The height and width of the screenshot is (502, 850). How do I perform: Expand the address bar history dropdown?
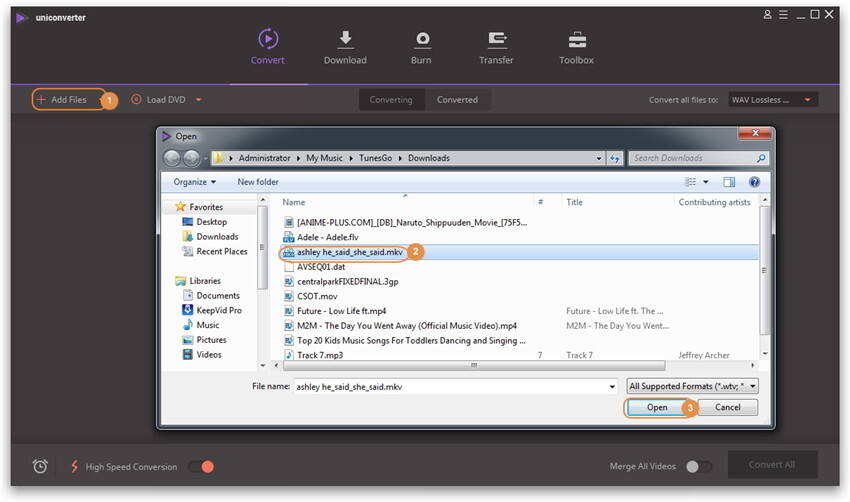point(599,158)
